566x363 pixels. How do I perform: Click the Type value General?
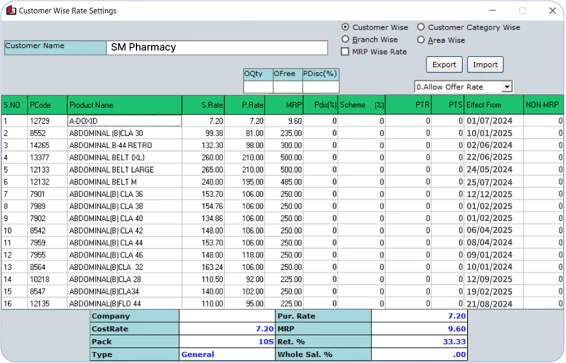pyautogui.click(x=227, y=354)
